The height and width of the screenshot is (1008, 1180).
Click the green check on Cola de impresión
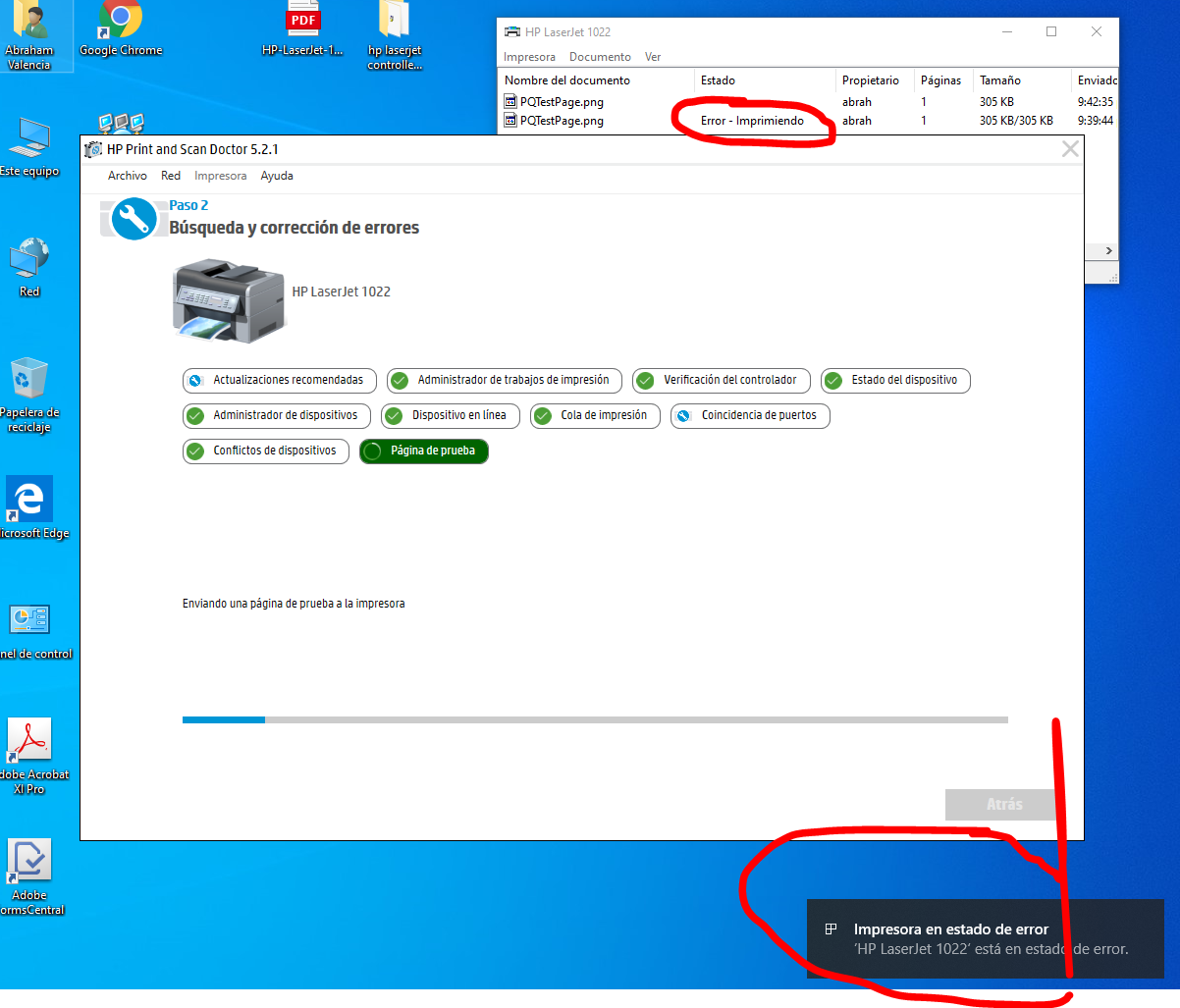pos(541,415)
